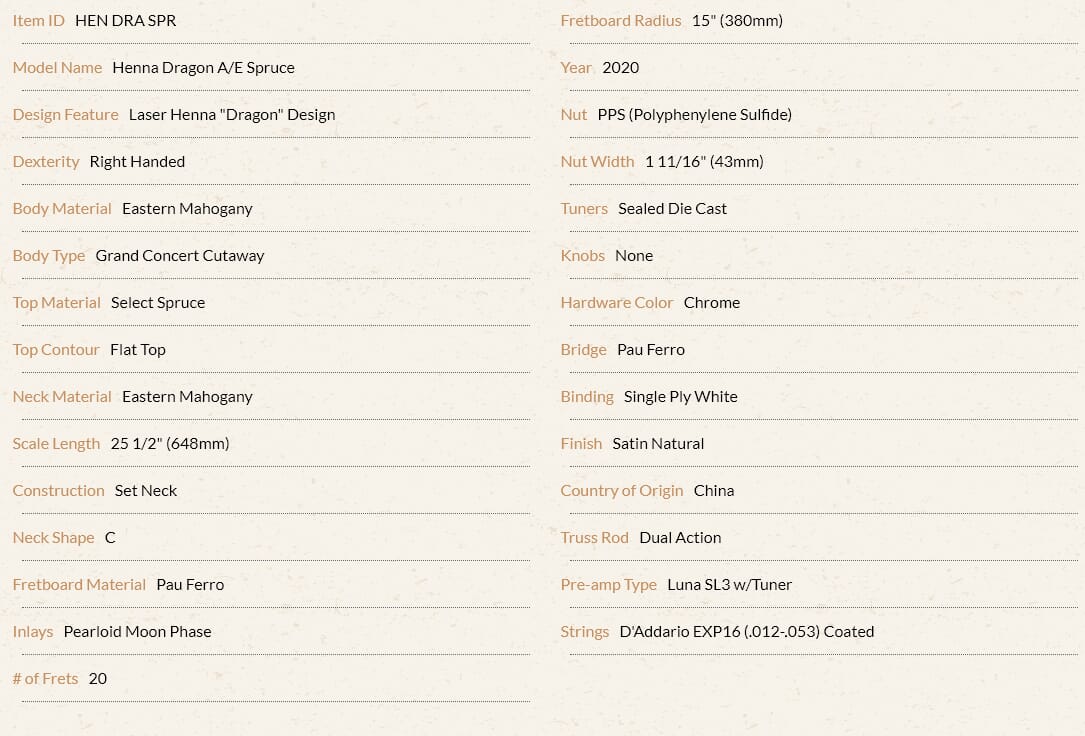Click the Design Feature label
1085x736 pixels.
[66, 115]
